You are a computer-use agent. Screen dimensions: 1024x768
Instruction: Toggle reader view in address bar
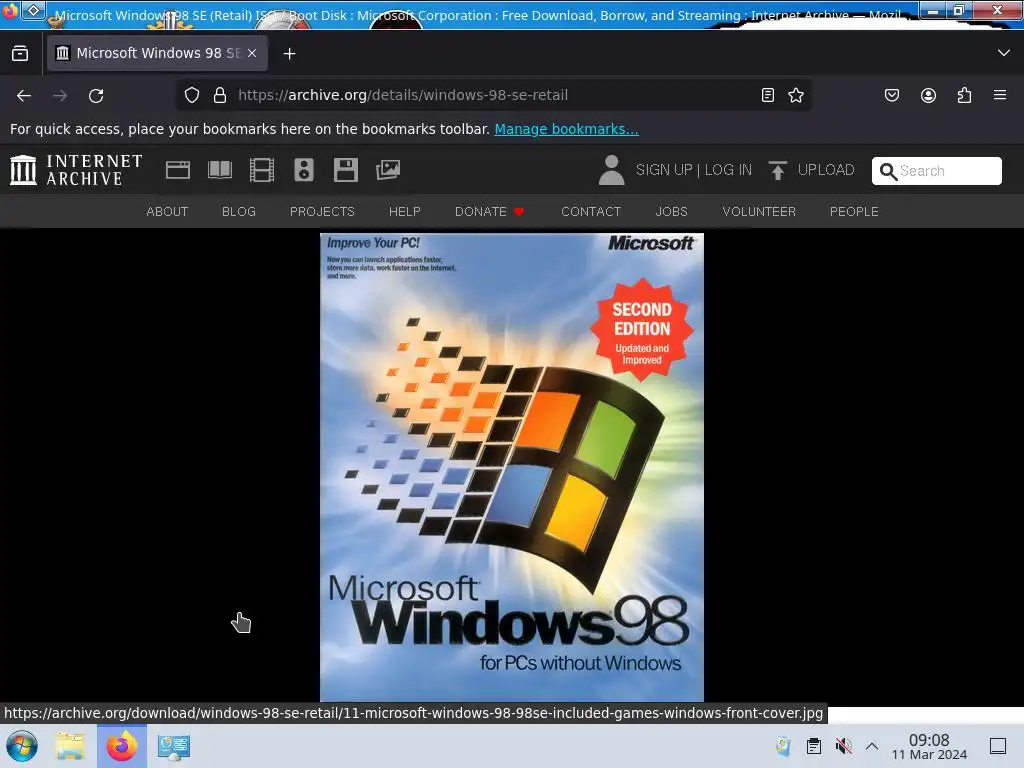click(768, 95)
